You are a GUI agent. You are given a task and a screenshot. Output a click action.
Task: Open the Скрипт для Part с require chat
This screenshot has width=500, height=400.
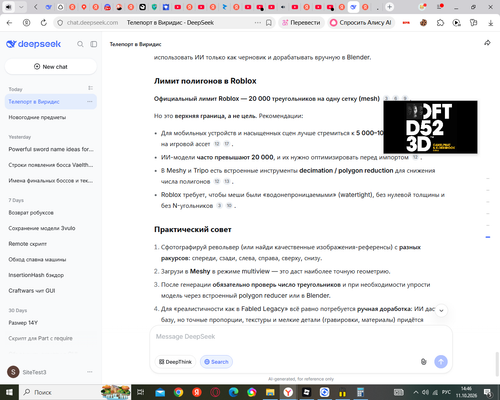pyautogui.click(x=51, y=338)
